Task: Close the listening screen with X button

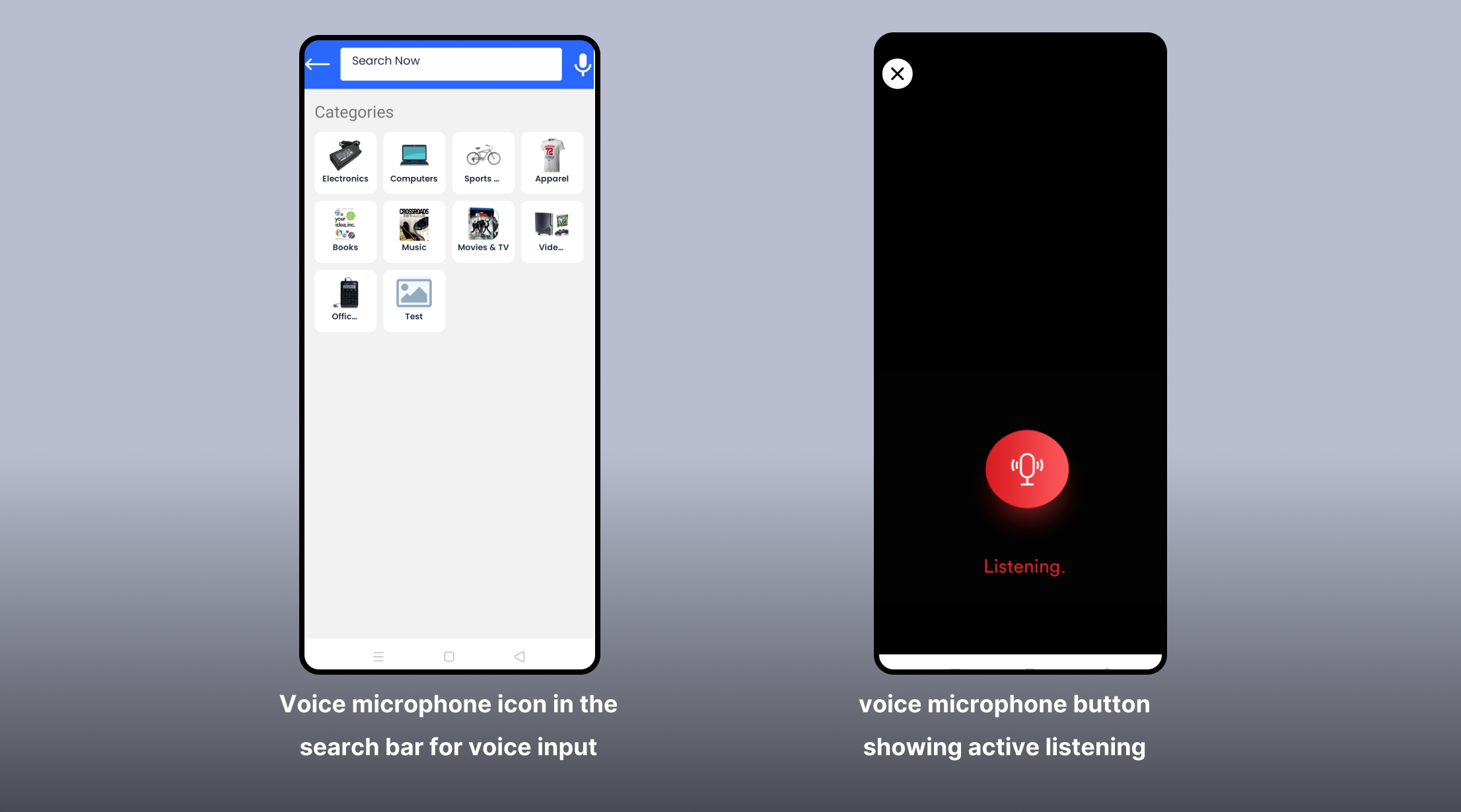Action: (897, 74)
